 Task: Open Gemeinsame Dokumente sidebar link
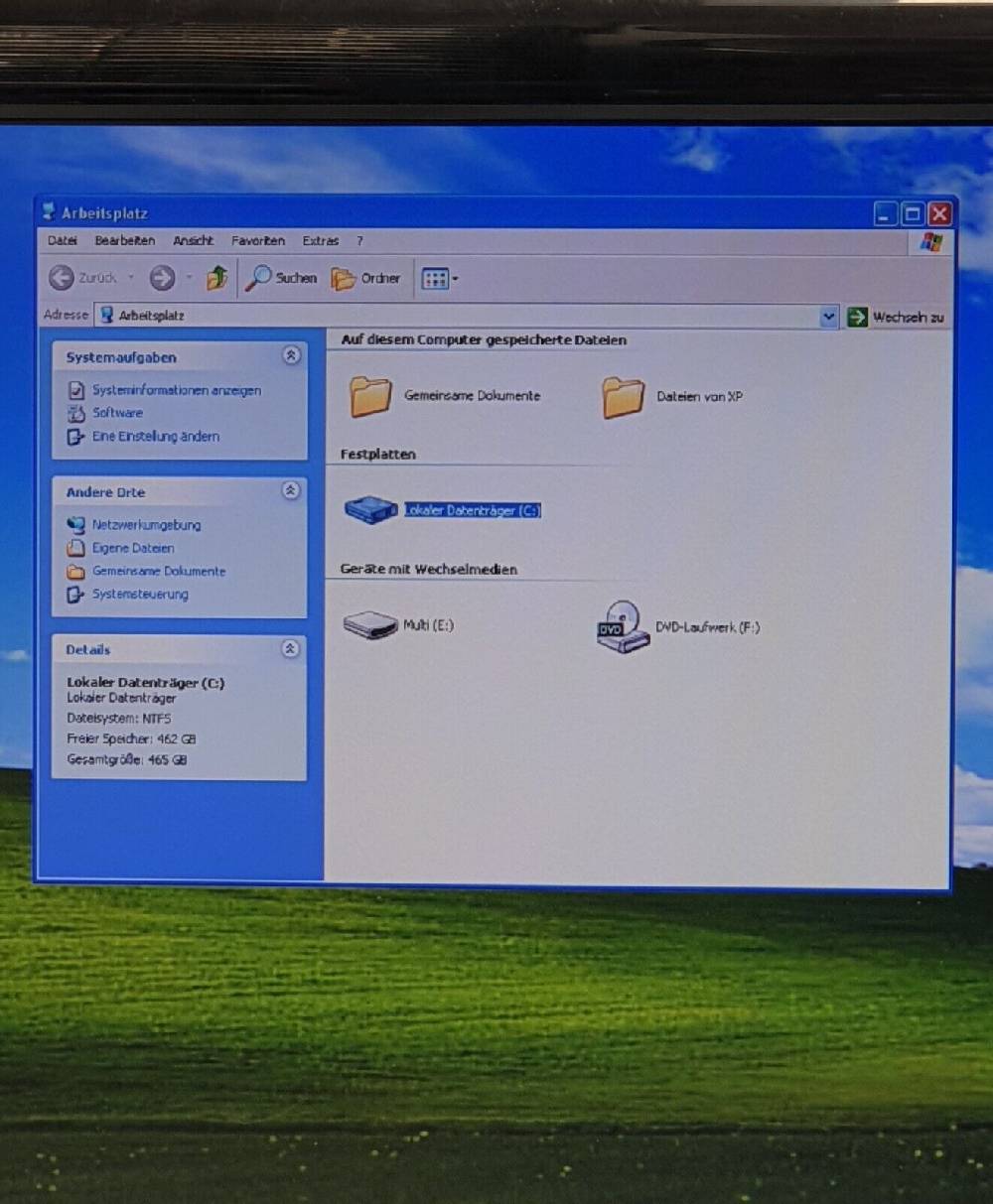pos(159,572)
